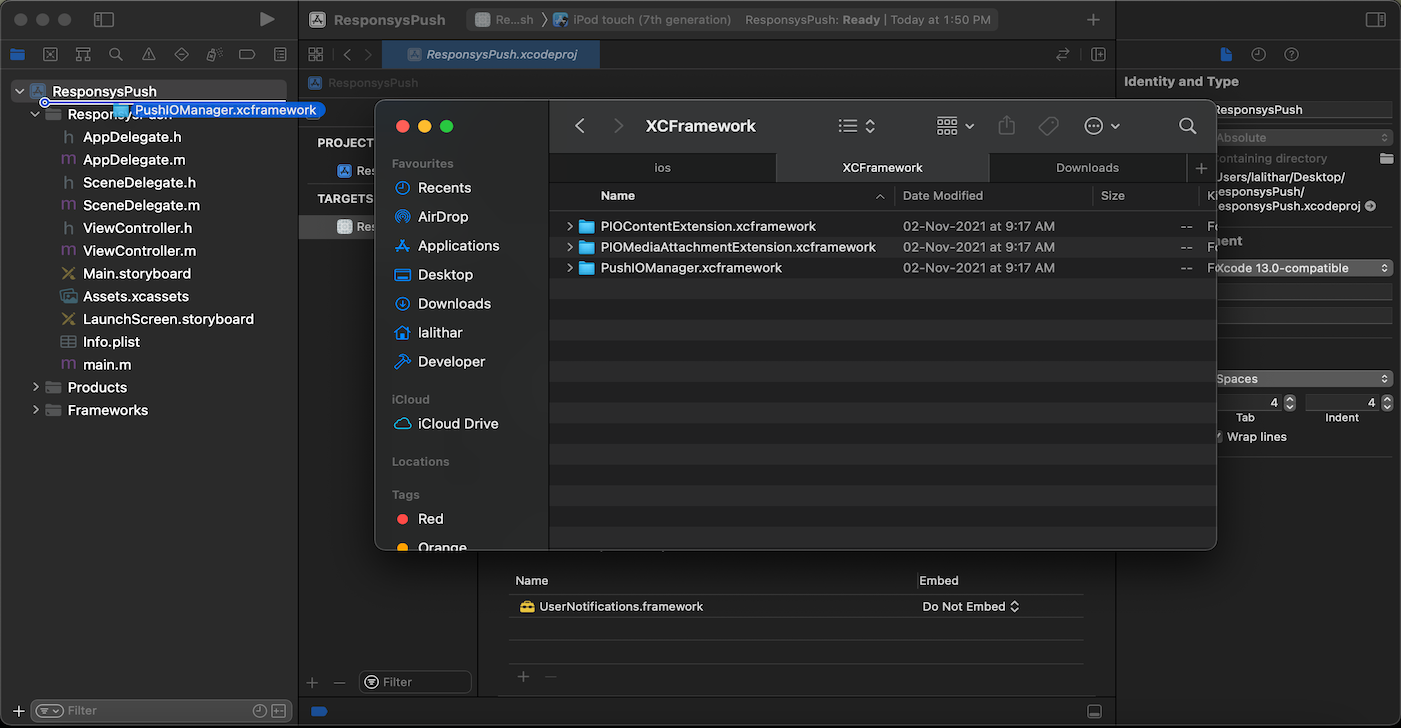Sort Finder list by Date Modified
Screen dimensions: 1401x728
click(x=943, y=196)
